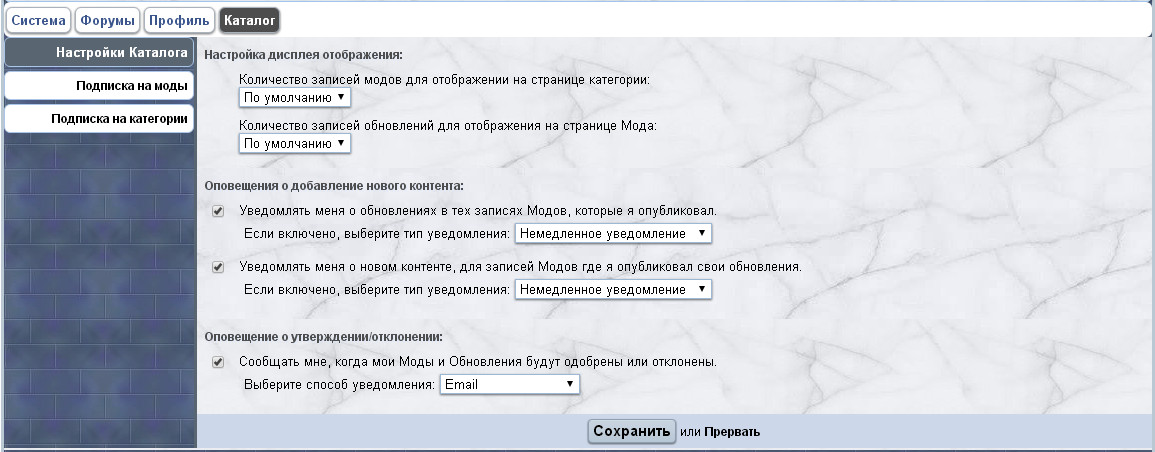Open dropdown for mod records per category page
Image resolution: width=1155 pixels, height=452 pixels.
point(295,97)
